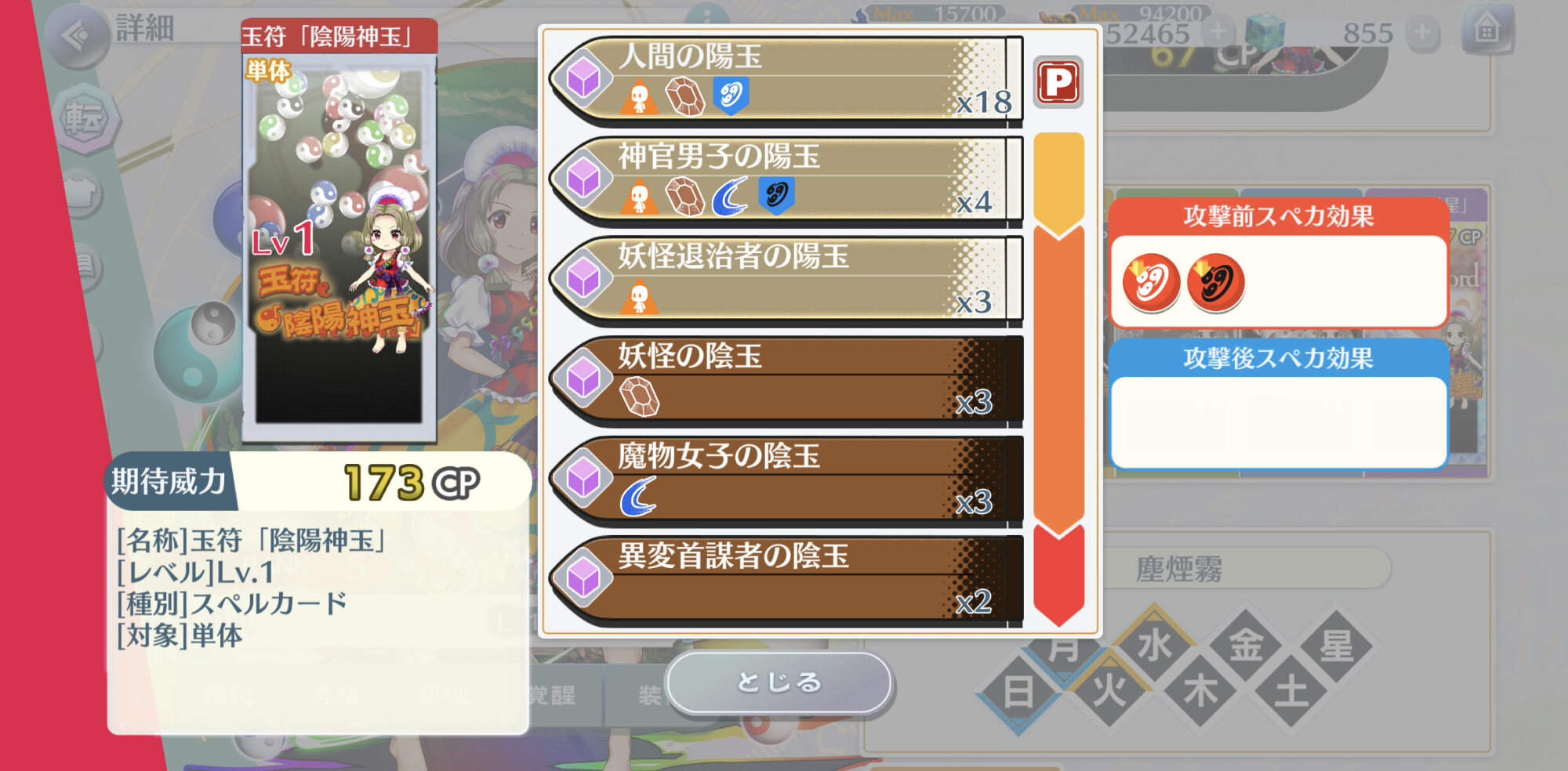Open the home icon at top right
Screen dimensions: 1568x771
[x=1486, y=31]
